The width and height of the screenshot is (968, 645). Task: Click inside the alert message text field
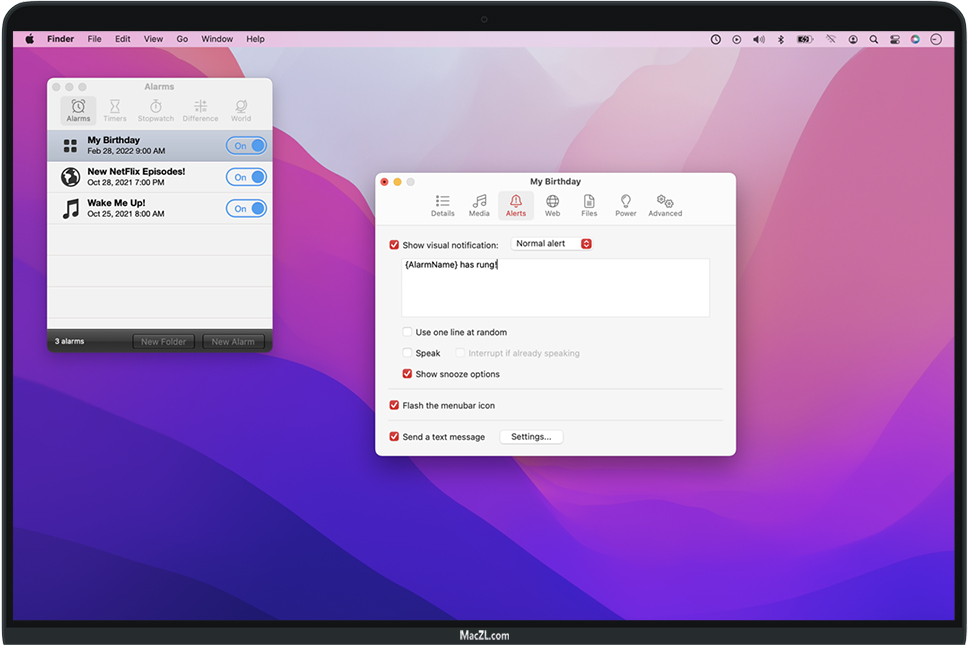tap(555, 288)
